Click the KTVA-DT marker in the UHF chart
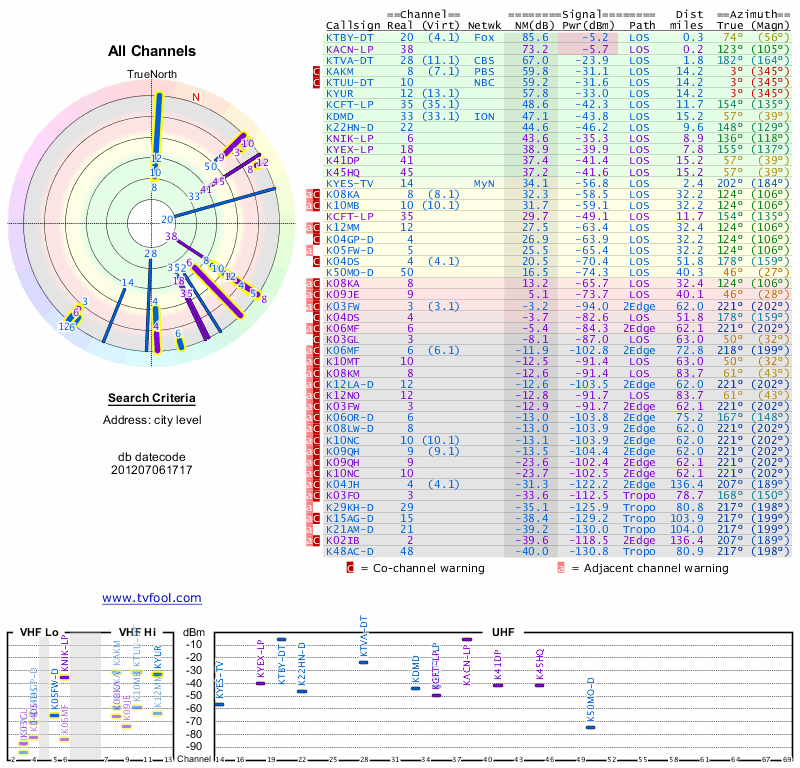 [363, 662]
